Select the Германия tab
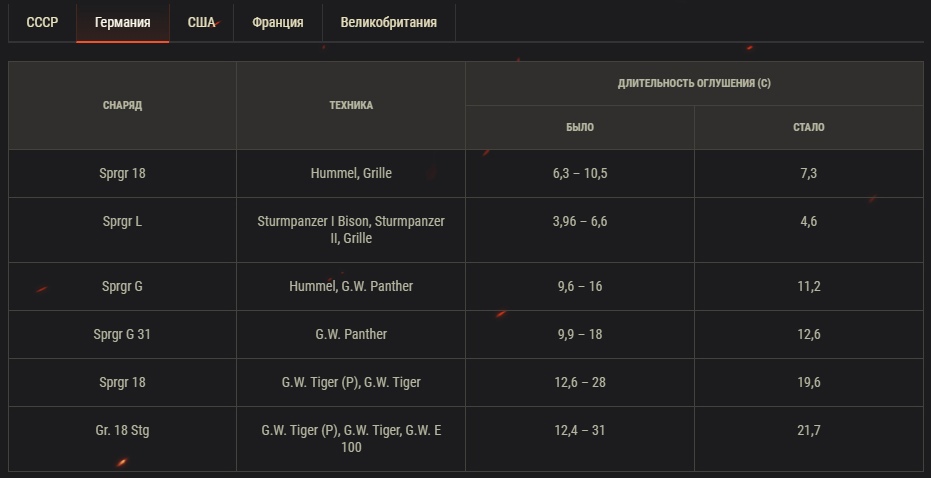 click(x=123, y=22)
